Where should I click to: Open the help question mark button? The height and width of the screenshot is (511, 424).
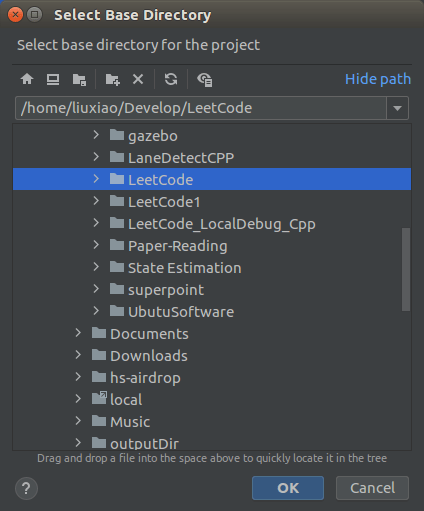[x=26, y=488]
